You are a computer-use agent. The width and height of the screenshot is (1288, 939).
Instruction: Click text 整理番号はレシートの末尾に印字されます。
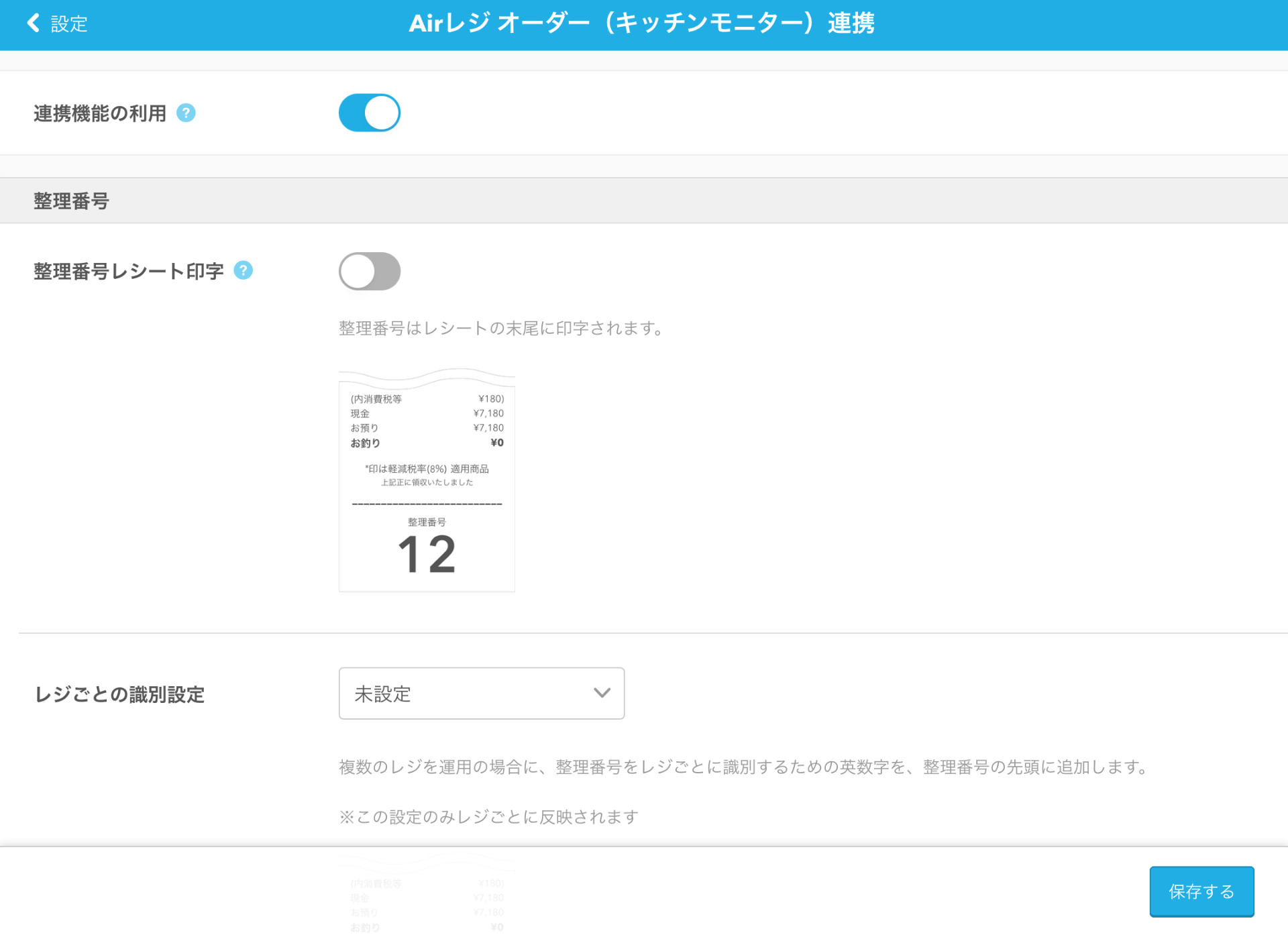(x=502, y=328)
